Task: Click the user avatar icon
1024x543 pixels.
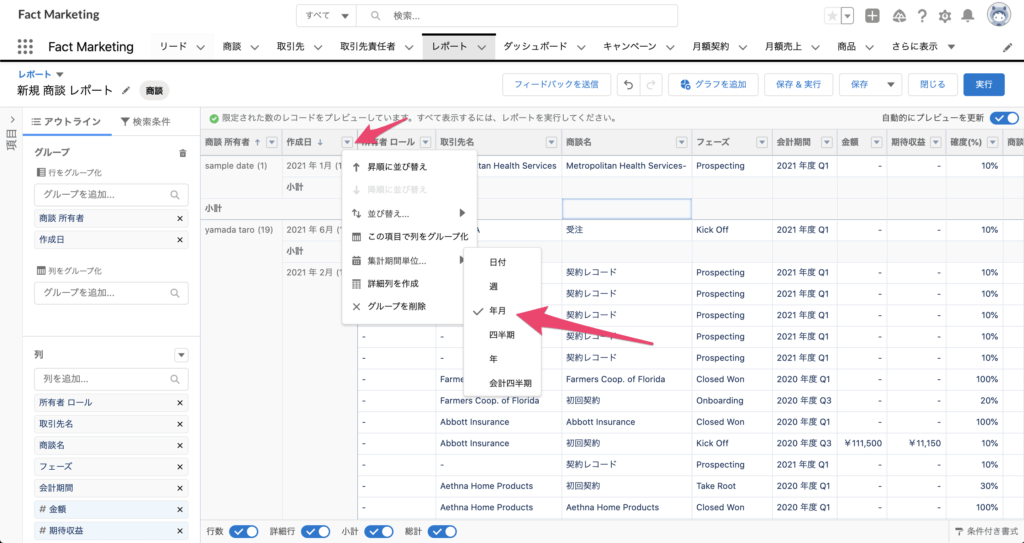Action: 999,15
